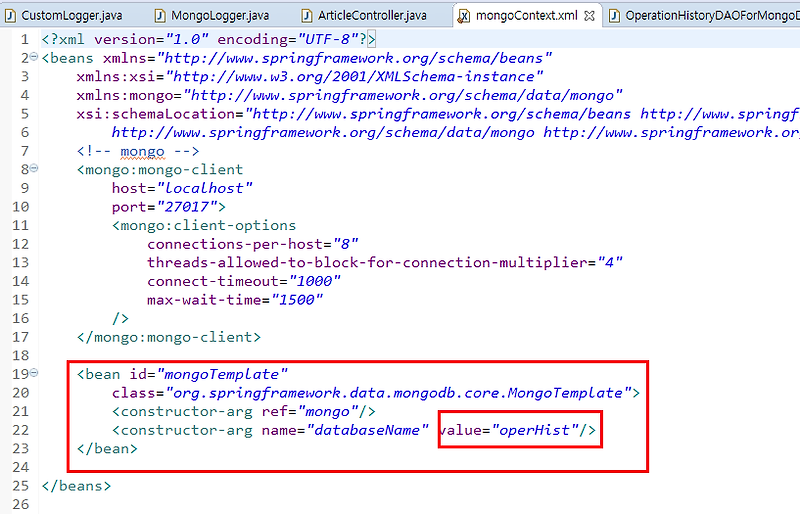Click the max-wait-time value "1500"

click(x=297, y=300)
